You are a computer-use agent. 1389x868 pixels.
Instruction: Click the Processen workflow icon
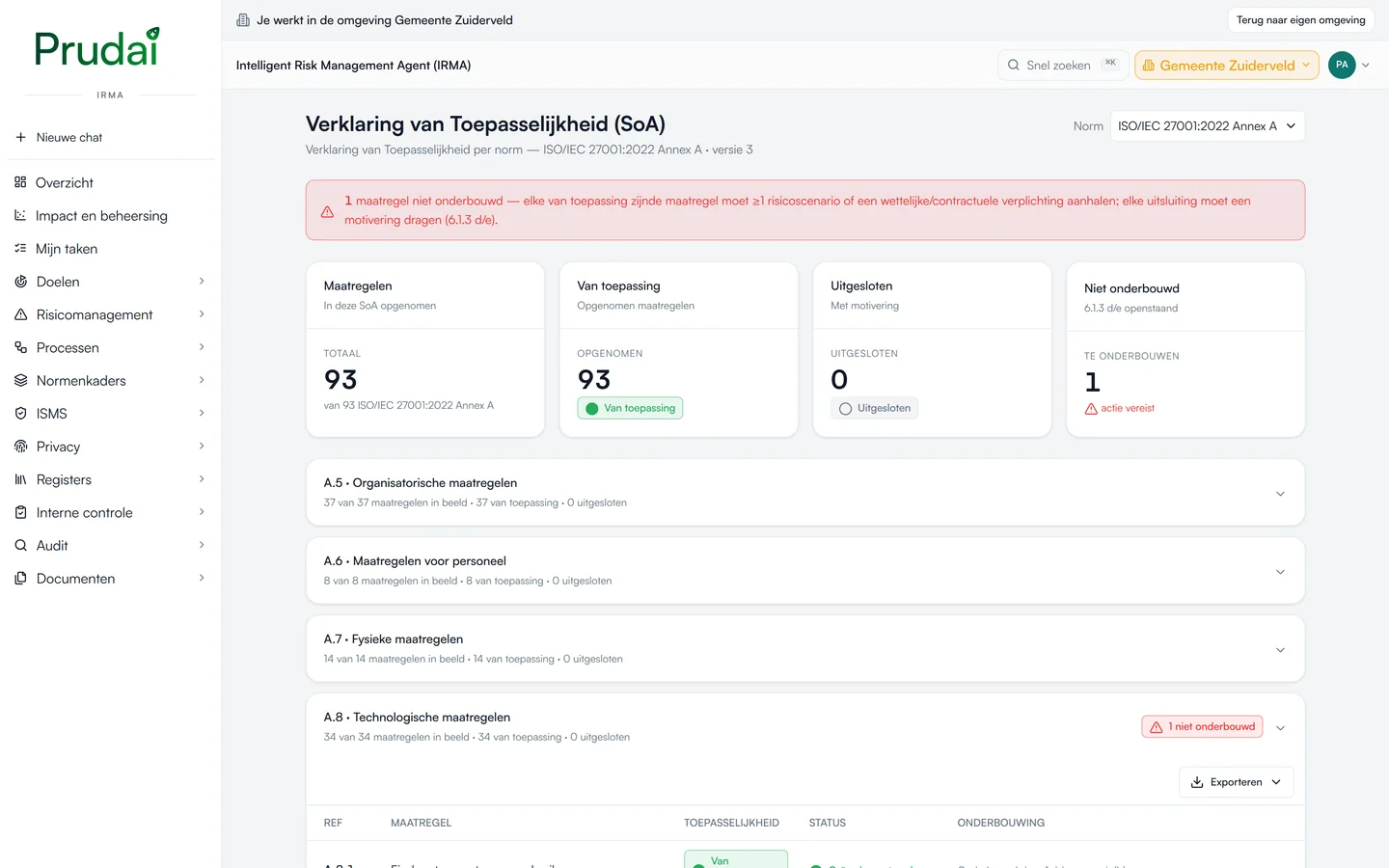pyautogui.click(x=20, y=347)
